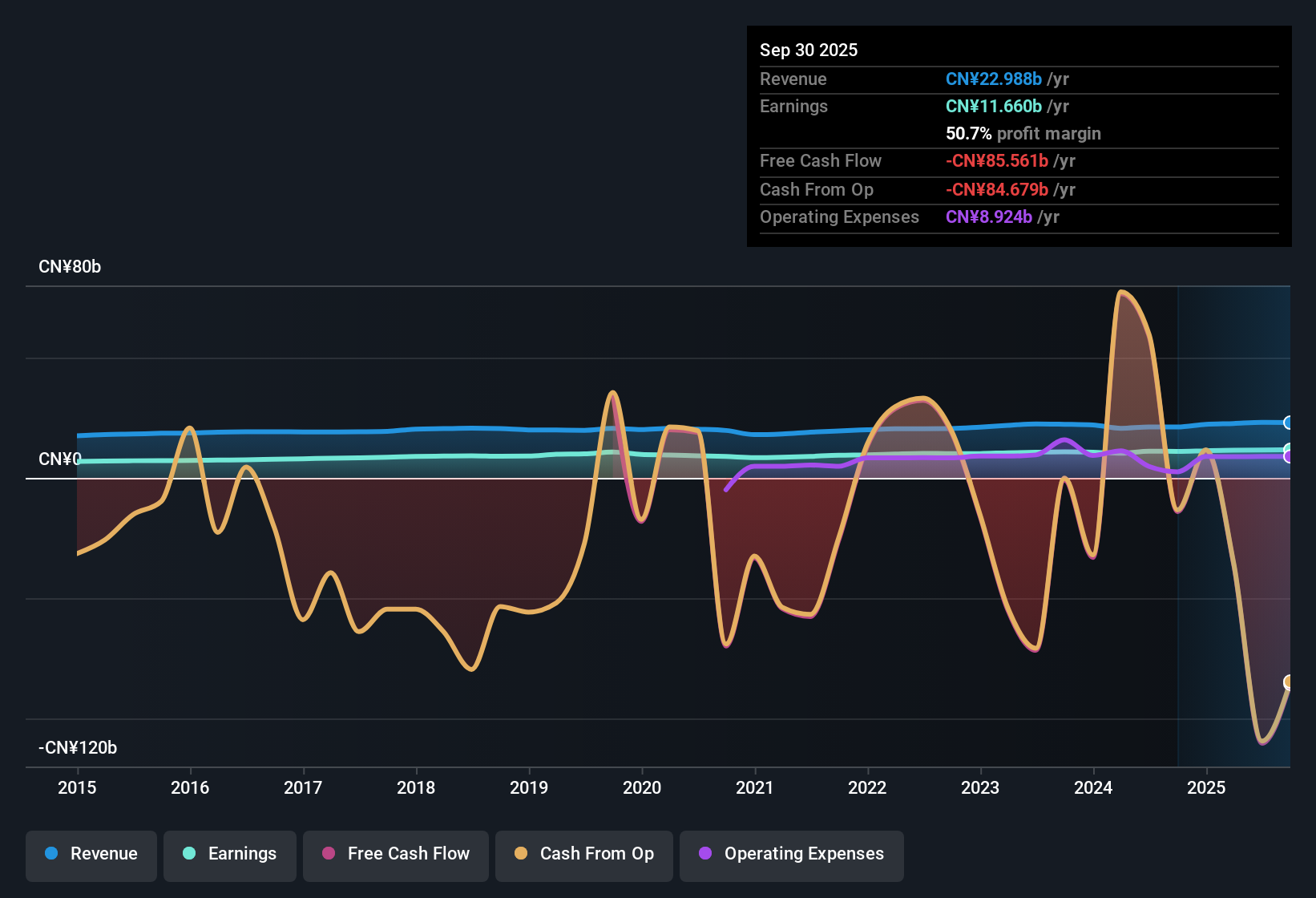Click the orange Cash From Op legend dot

coord(520,854)
